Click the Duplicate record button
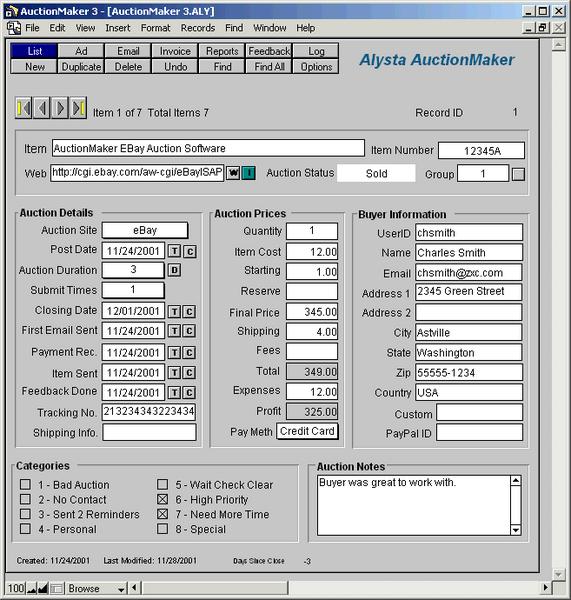Screen dimensions: 571x600 tap(81, 67)
